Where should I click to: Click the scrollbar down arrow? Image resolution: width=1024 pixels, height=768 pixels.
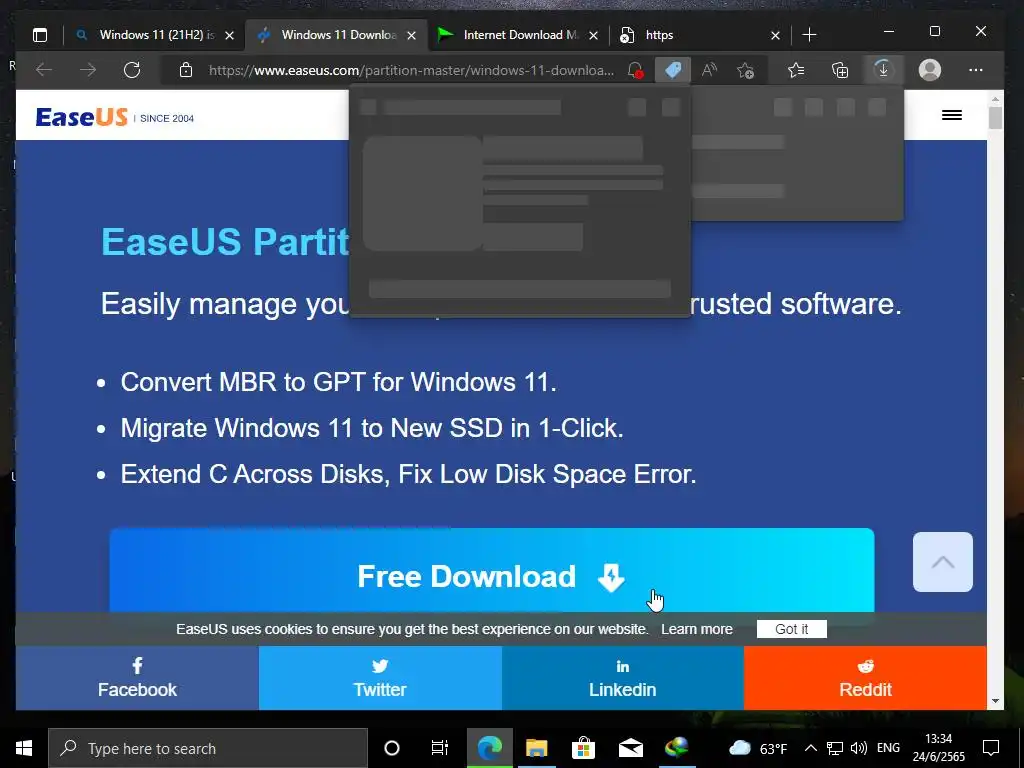[x=995, y=701]
